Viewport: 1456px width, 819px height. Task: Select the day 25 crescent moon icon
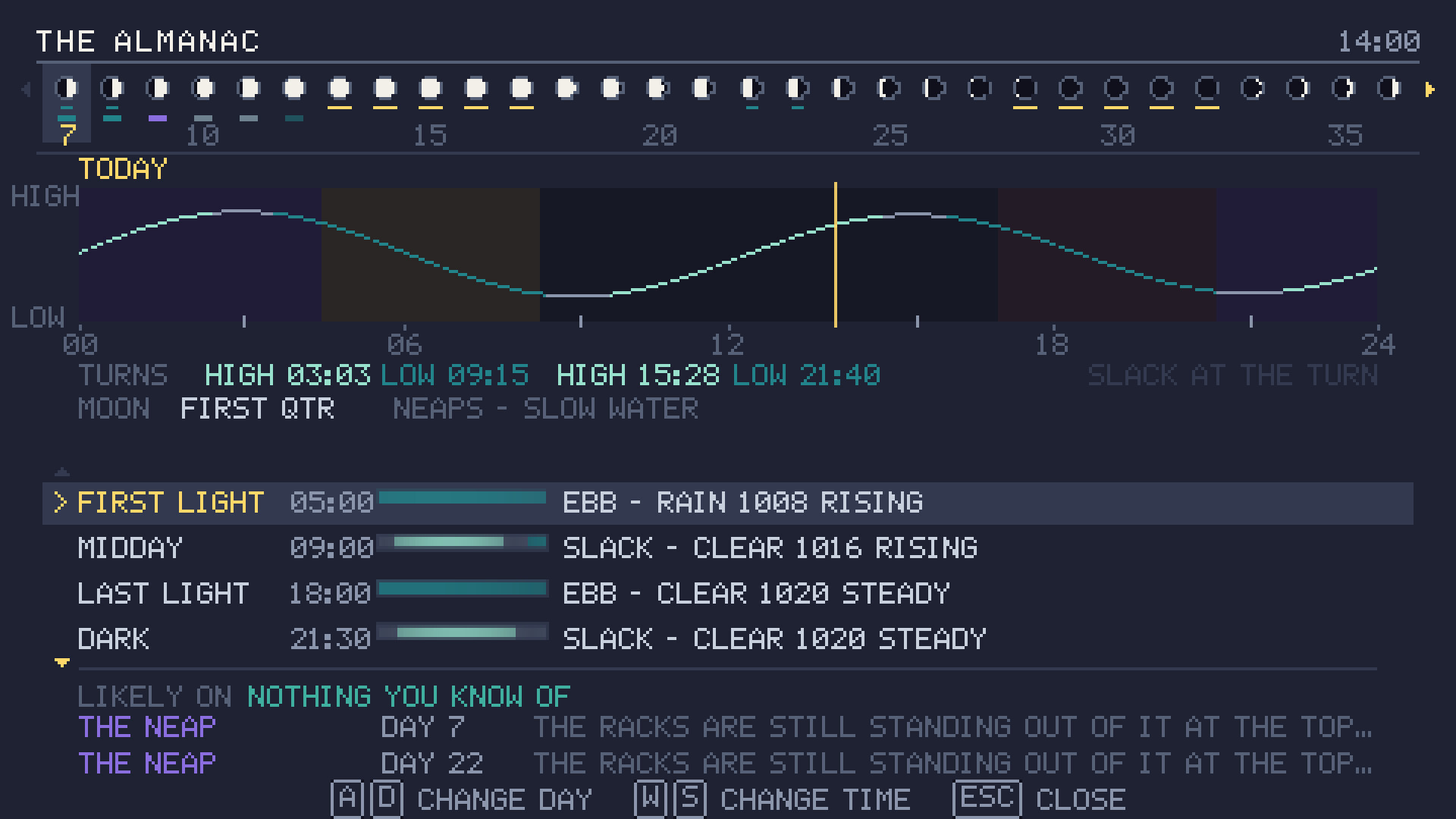(x=889, y=89)
